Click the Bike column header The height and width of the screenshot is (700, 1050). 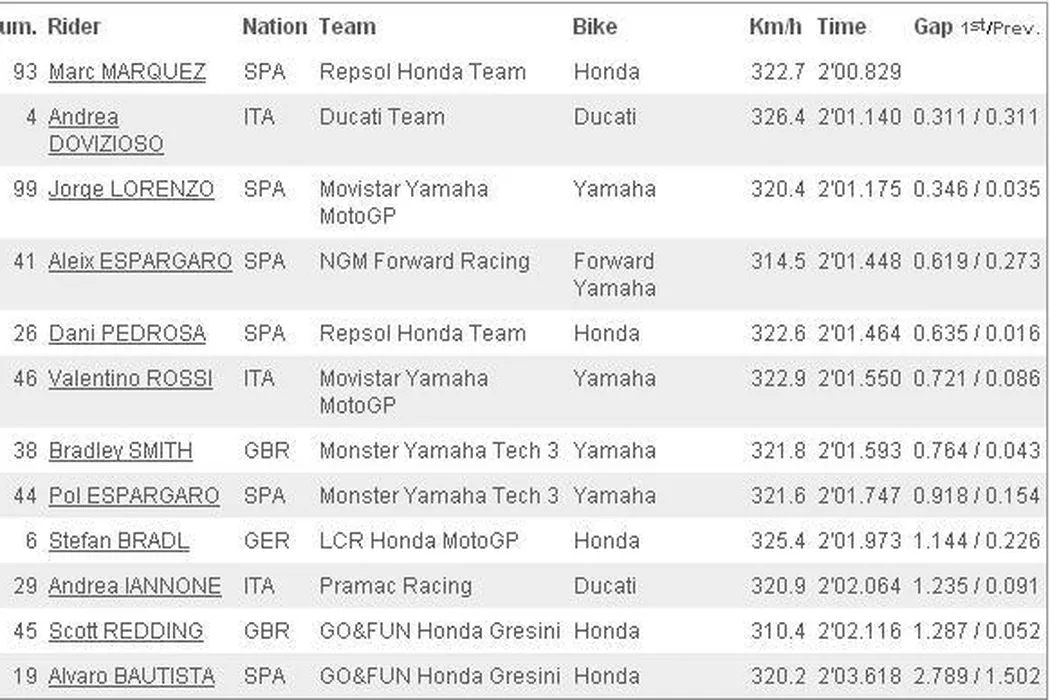[x=594, y=27]
